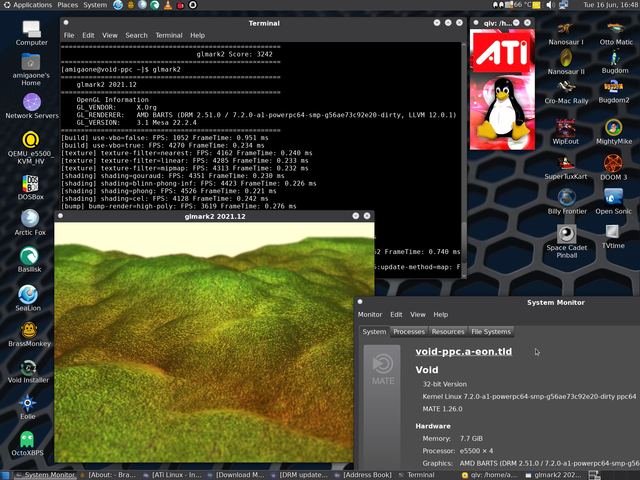Screen dimensions: 640x480
Task: Open System Monitor's Help menu
Action: [x=440, y=315]
